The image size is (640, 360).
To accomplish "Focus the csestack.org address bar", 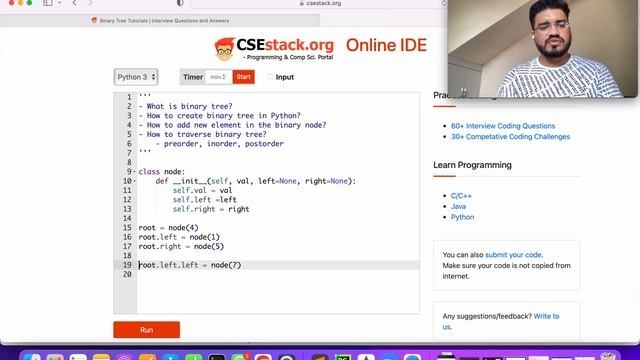I will [x=320, y=3].
